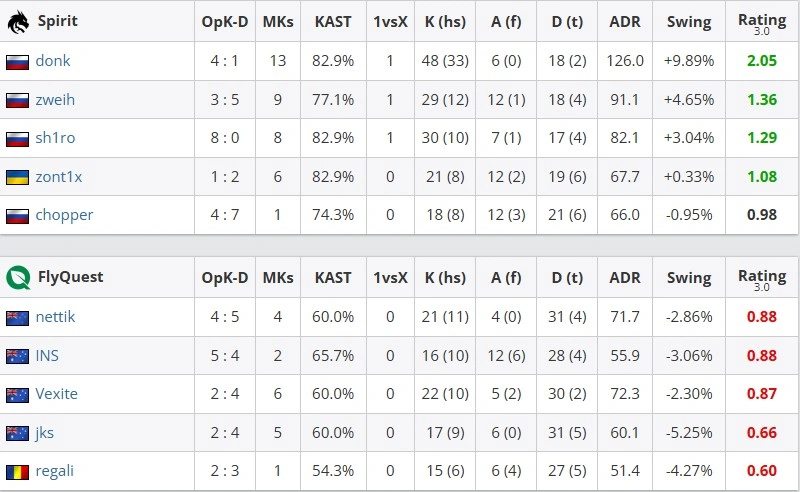The width and height of the screenshot is (800, 492).
Task: Click the Romanian flag beside regali
Action: [17, 472]
